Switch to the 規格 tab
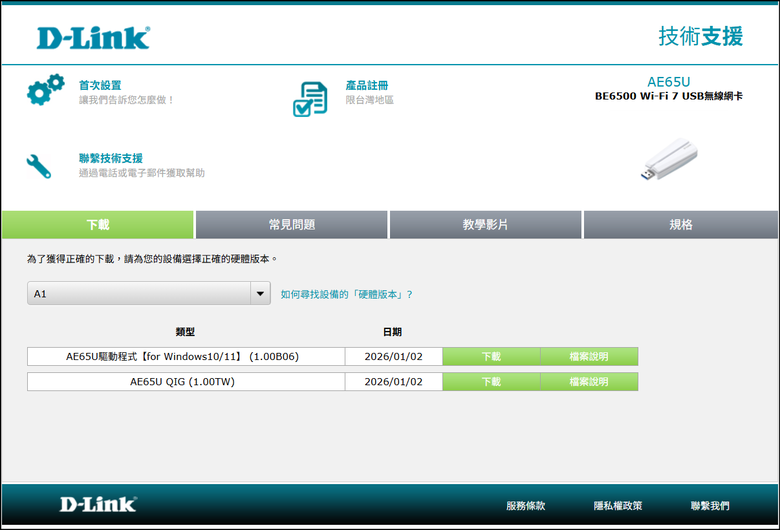 681,224
